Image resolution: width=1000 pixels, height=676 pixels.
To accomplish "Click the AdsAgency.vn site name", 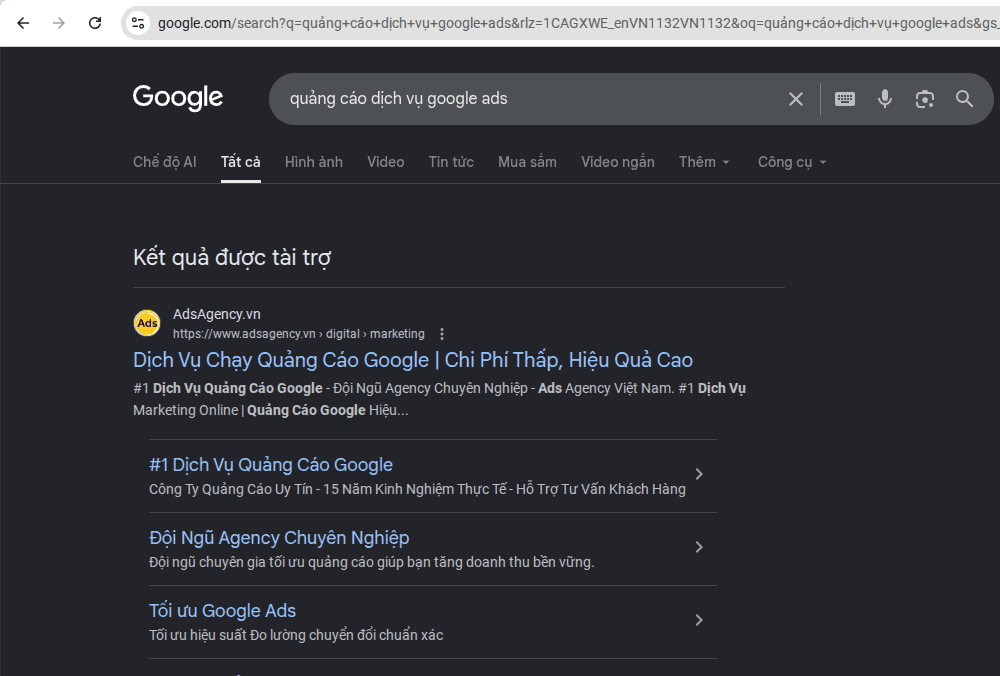I will 217,314.
